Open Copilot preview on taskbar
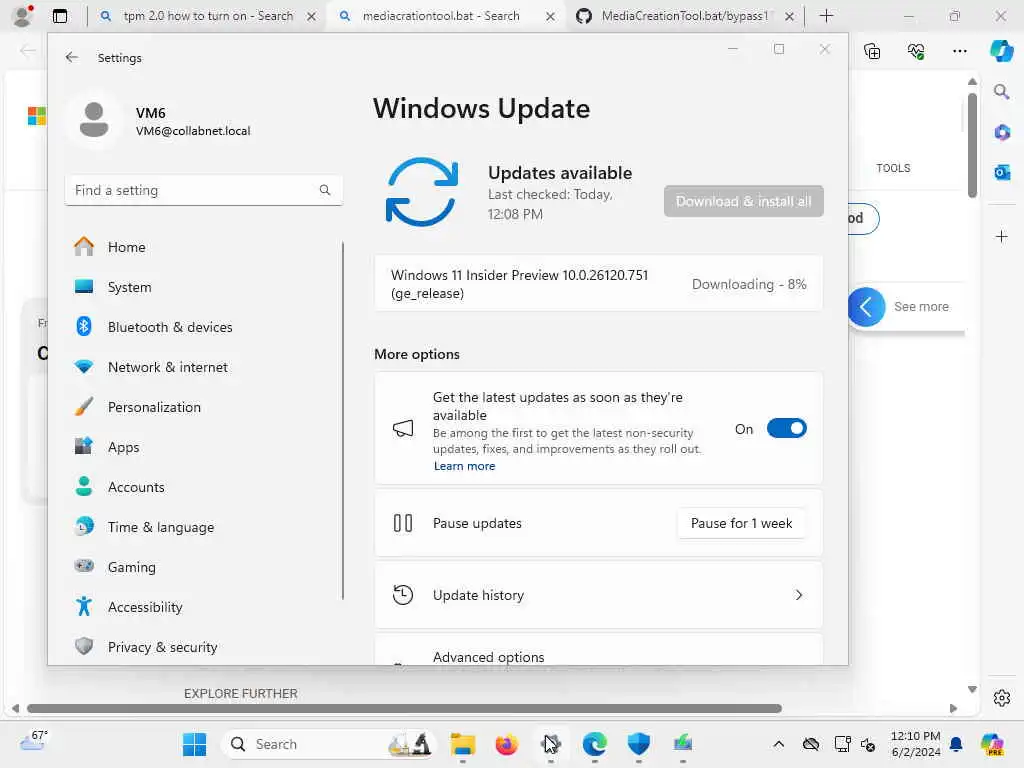Image resolution: width=1024 pixels, height=768 pixels. coord(992,744)
